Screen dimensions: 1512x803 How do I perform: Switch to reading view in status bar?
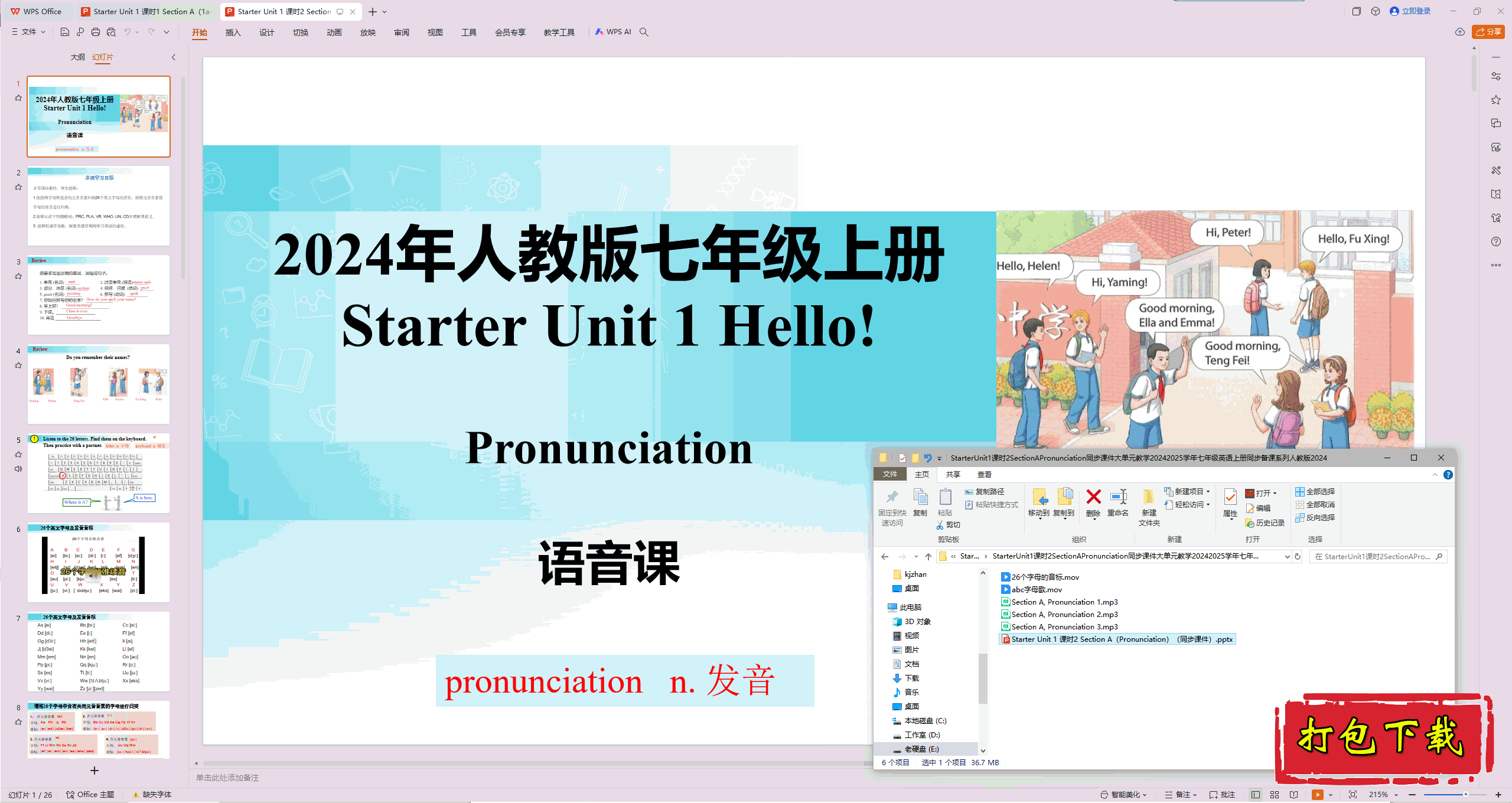(x=1294, y=795)
